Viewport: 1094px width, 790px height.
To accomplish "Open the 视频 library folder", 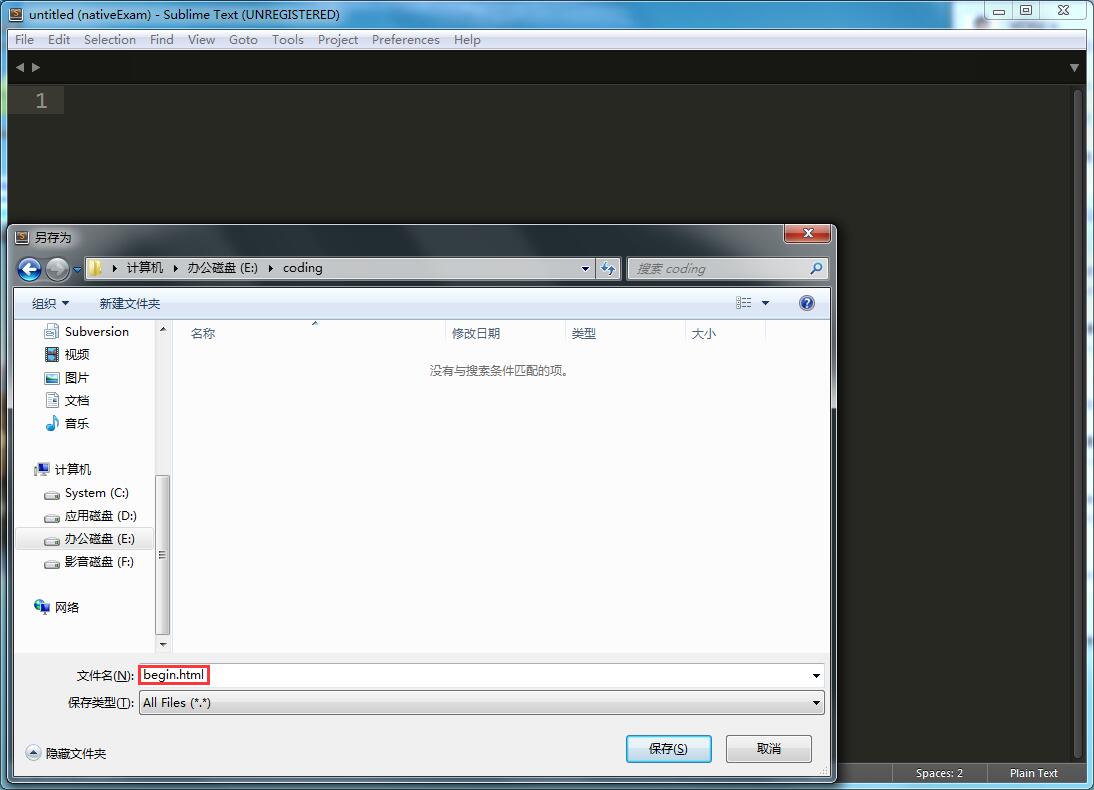I will point(76,354).
